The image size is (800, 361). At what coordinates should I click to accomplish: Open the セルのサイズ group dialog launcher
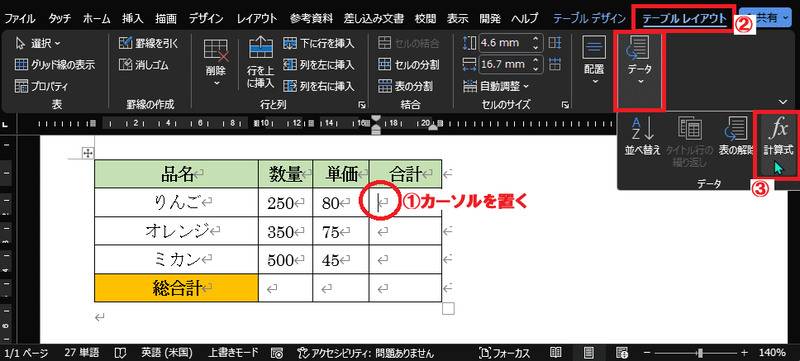tap(565, 105)
